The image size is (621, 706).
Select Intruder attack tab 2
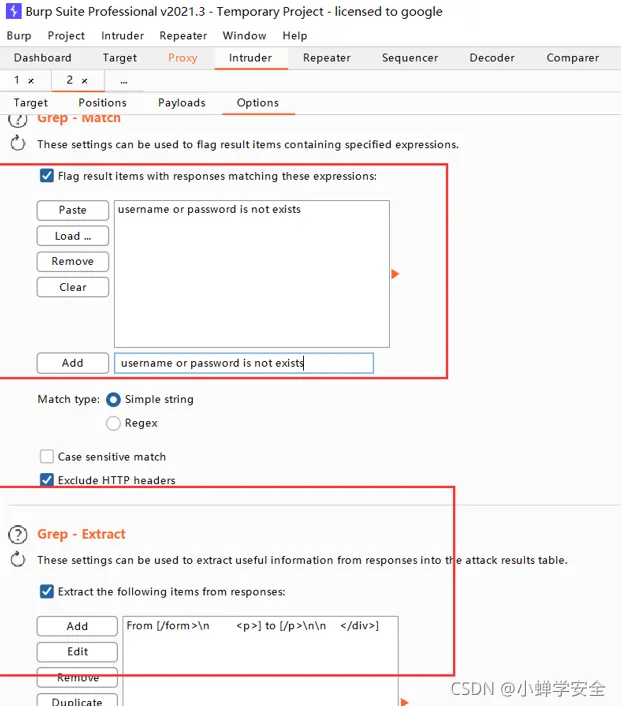pos(70,80)
